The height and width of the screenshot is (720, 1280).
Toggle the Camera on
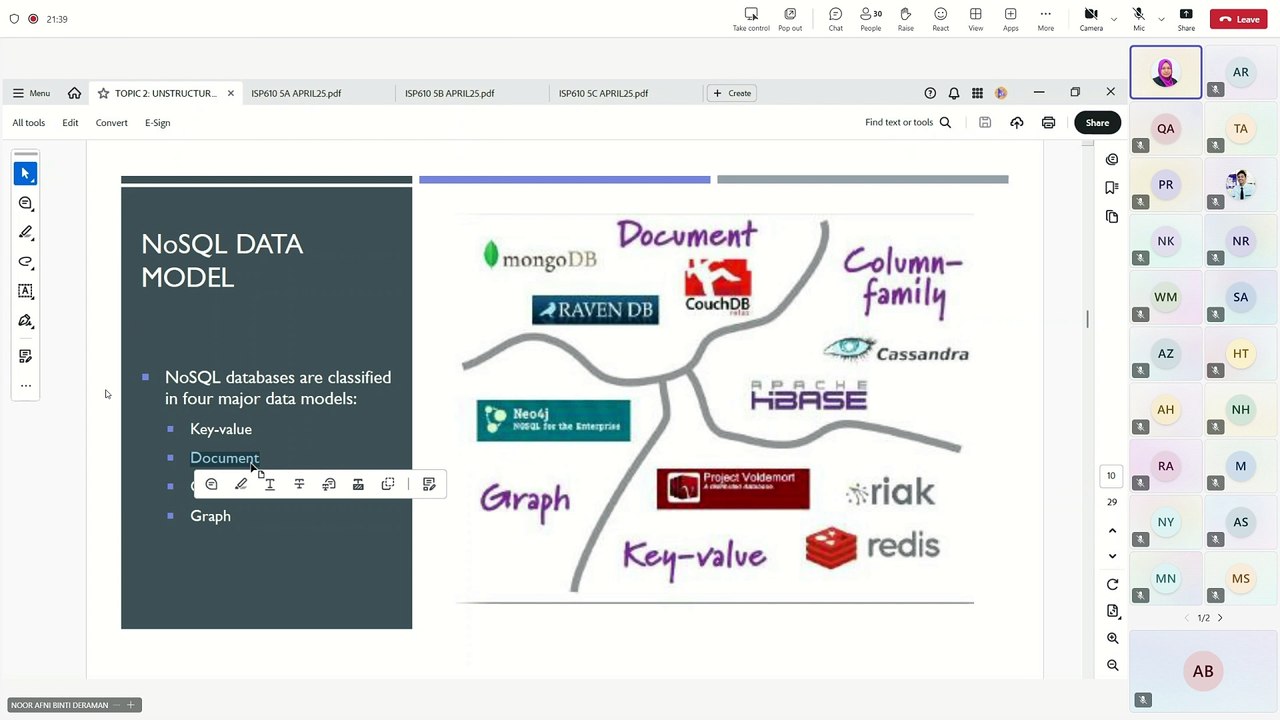pos(1091,18)
